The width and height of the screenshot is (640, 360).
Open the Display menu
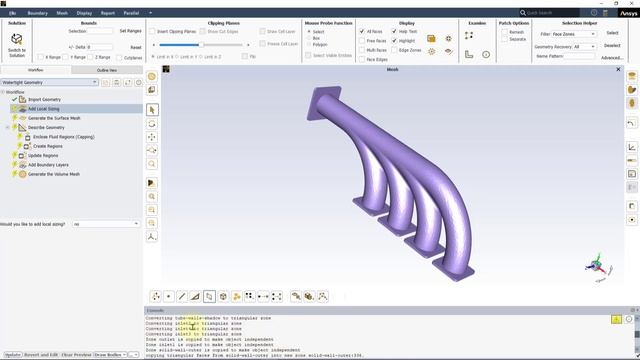click(x=84, y=13)
